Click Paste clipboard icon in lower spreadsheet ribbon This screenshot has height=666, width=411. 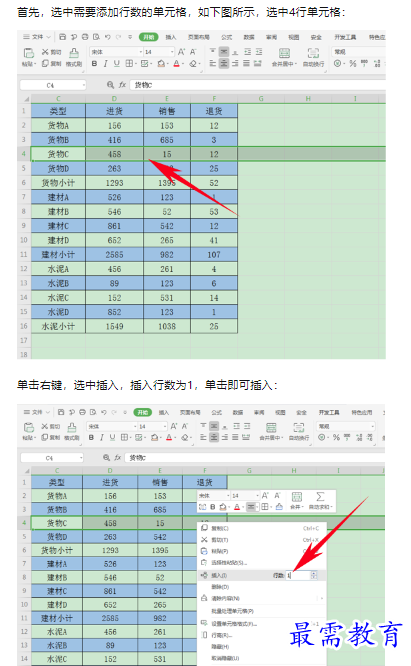pos(28,427)
